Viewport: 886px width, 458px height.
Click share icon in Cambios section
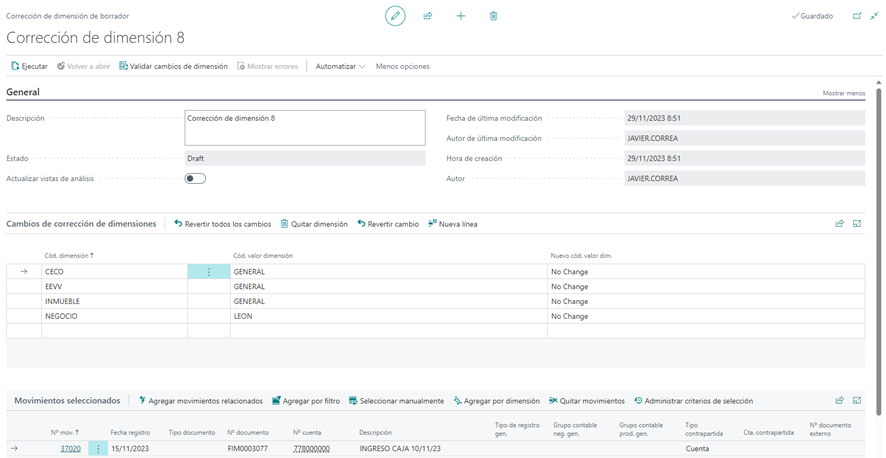pos(839,224)
